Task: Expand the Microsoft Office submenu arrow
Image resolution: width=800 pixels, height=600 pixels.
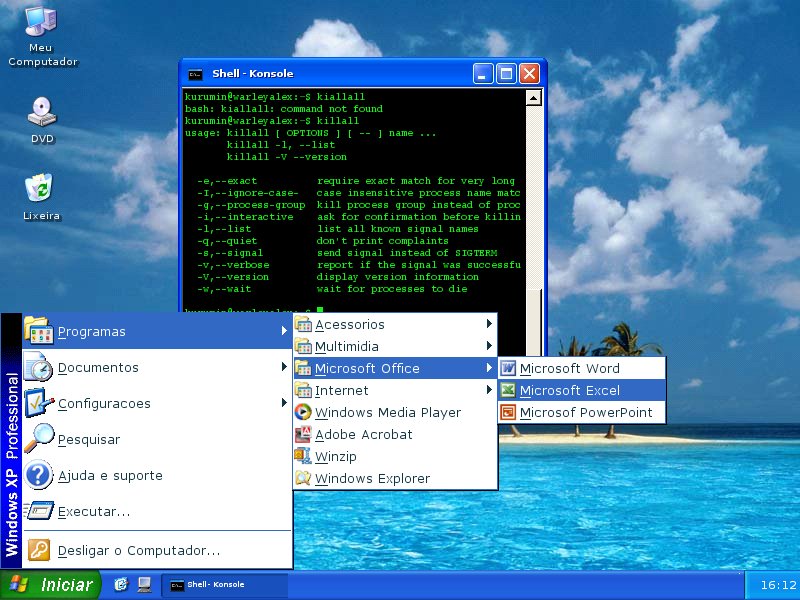Action: tap(489, 367)
